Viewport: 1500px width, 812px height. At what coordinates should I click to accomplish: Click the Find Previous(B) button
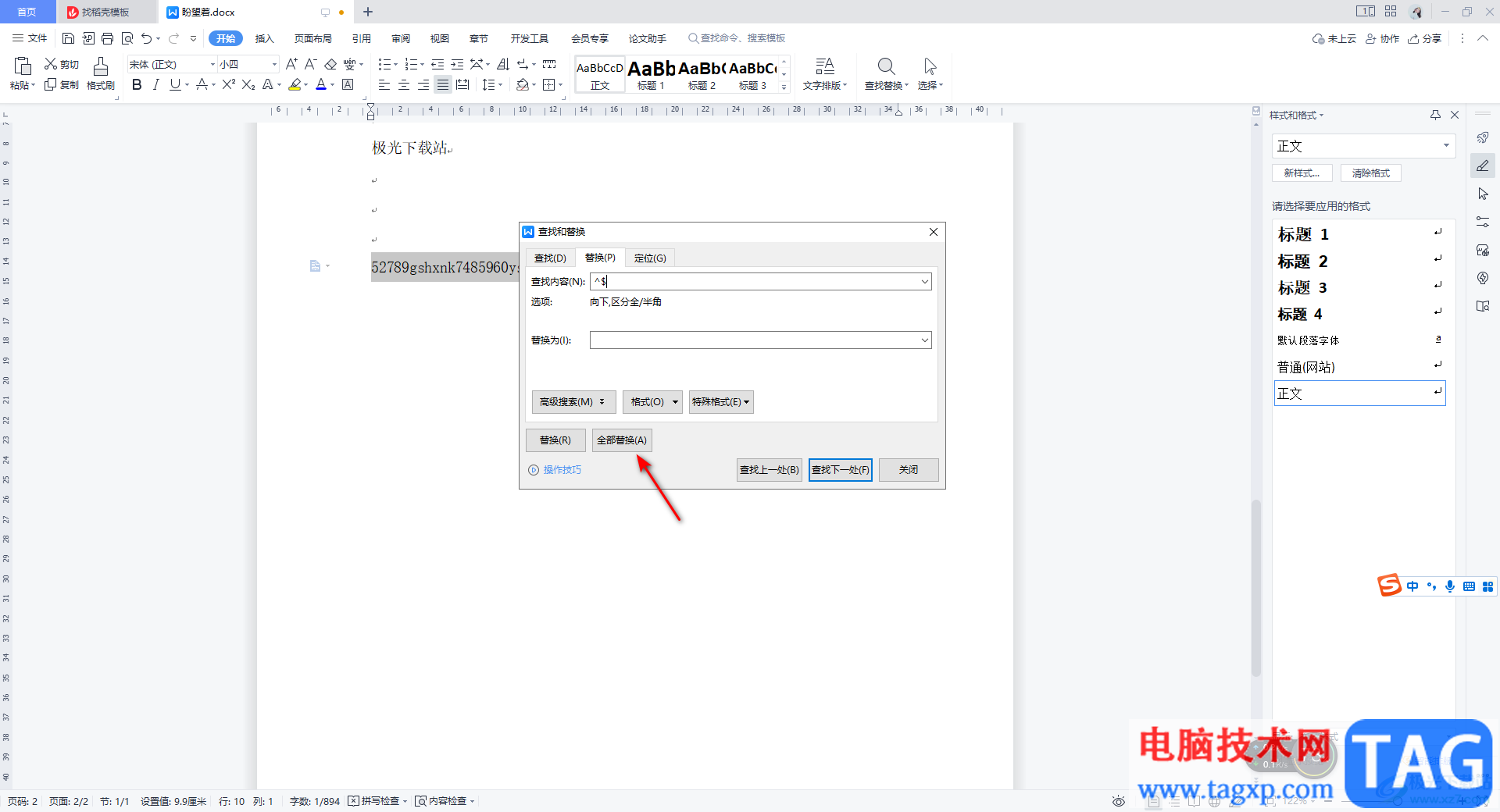(770, 469)
